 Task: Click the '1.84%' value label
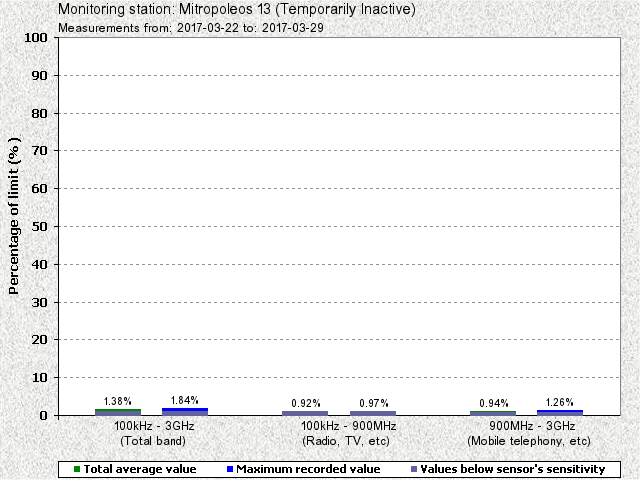(x=184, y=400)
